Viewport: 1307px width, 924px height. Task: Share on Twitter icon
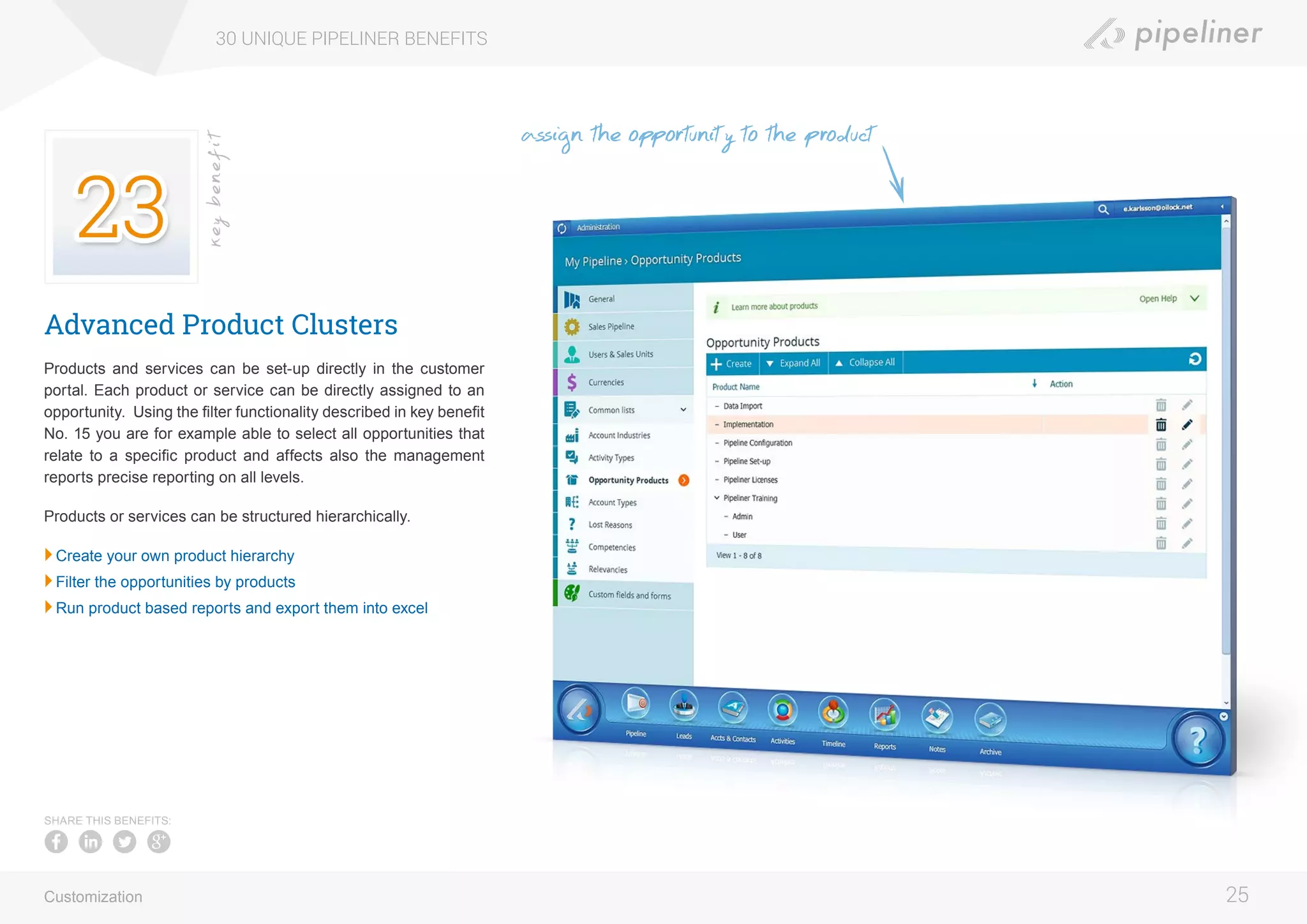click(x=124, y=842)
